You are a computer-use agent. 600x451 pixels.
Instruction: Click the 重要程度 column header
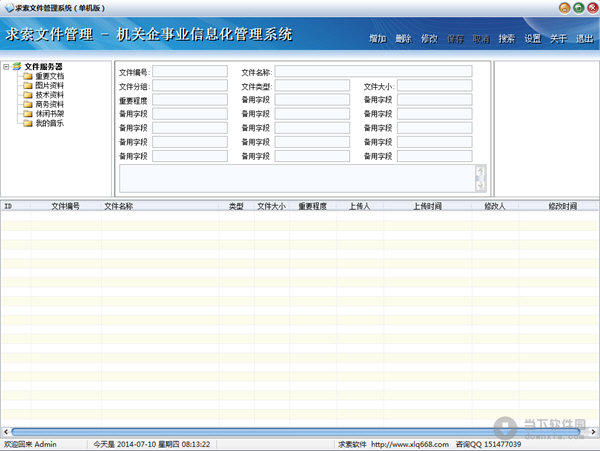pos(313,206)
